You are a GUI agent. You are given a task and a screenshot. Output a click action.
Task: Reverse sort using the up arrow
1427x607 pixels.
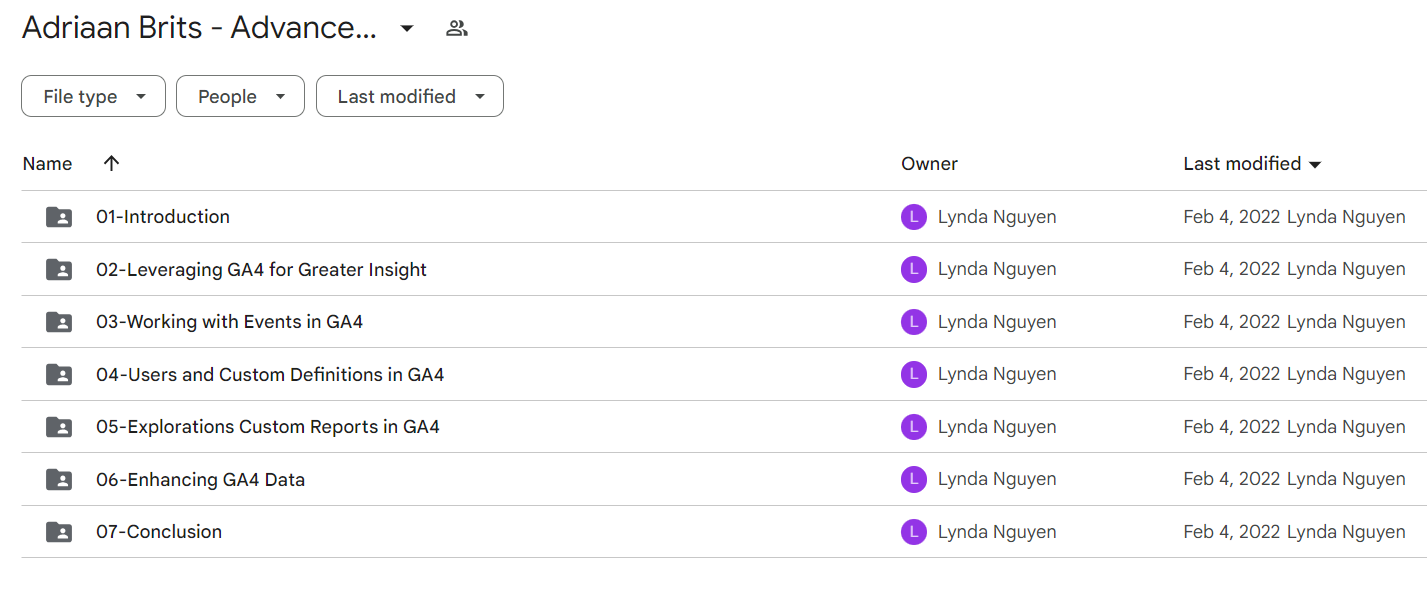pos(111,163)
